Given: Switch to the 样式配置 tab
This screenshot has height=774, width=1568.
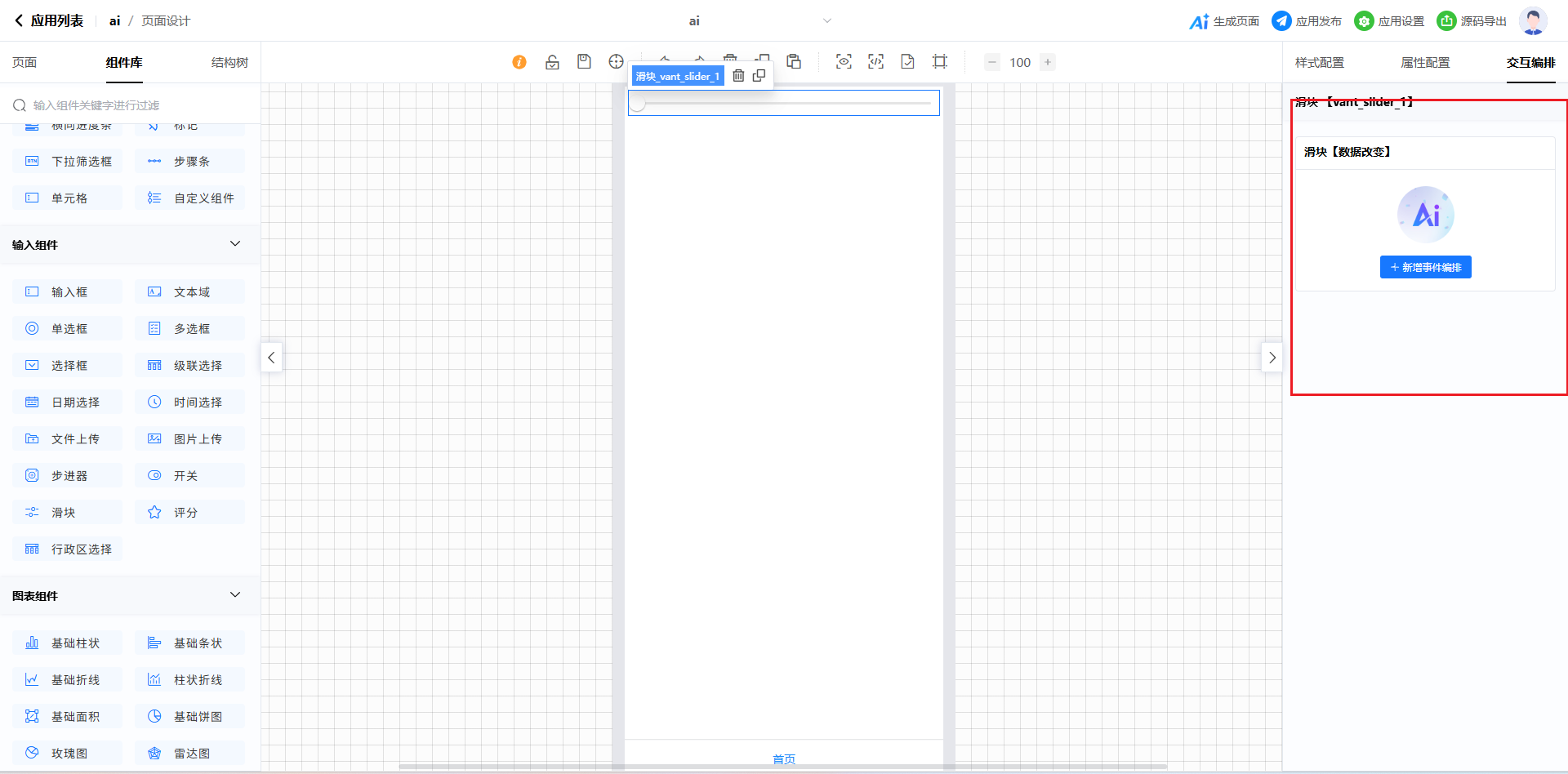Looking at the screenshot, I should [x=1319, y=63].
